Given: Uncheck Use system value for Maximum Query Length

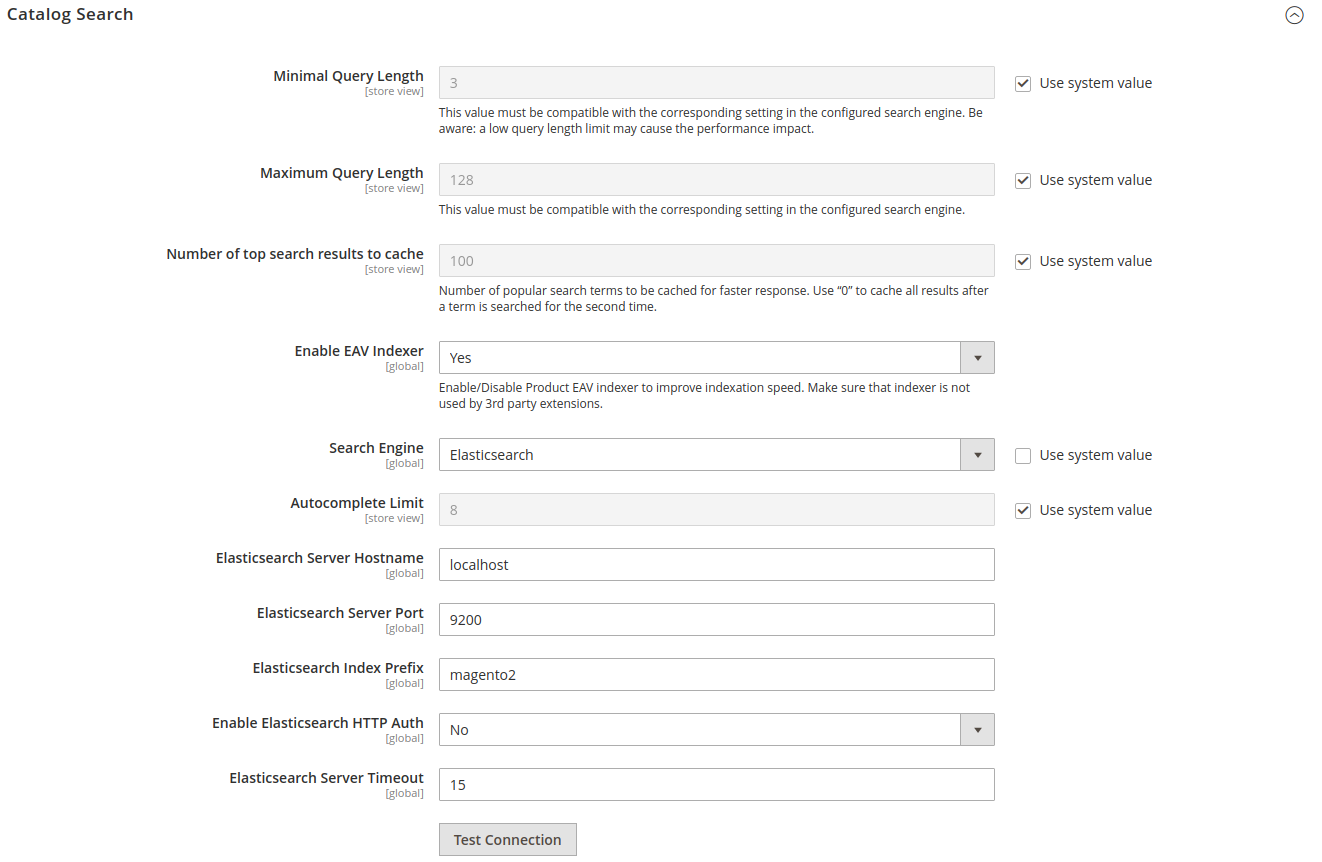Looking at the screenshot, I should [x=1023, y=181].
